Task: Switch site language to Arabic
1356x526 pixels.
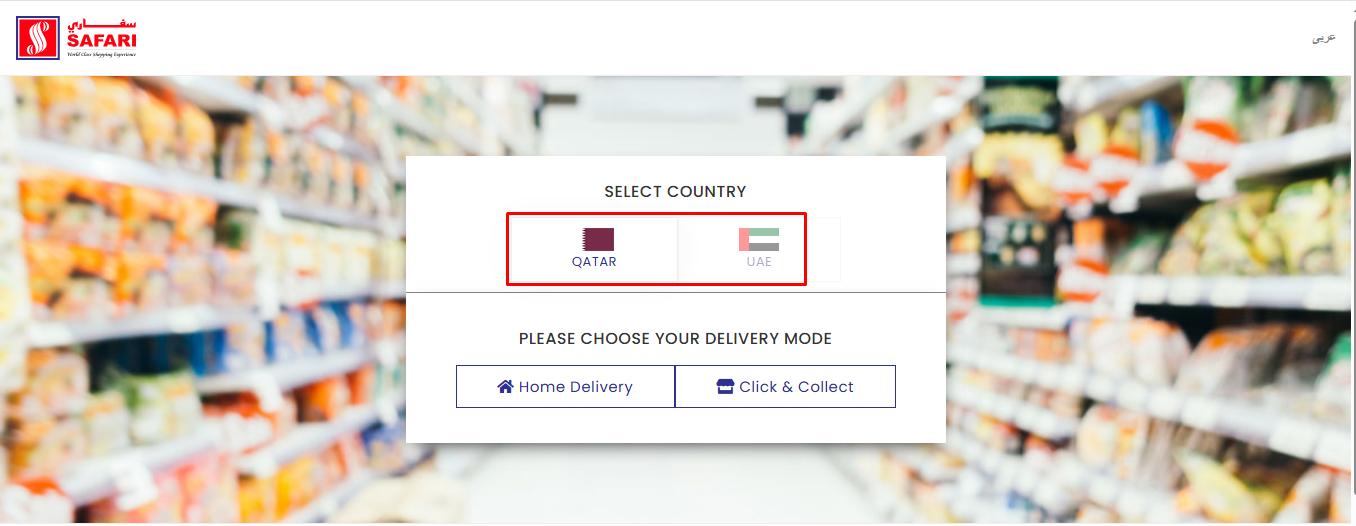Action: point(1324,38)
